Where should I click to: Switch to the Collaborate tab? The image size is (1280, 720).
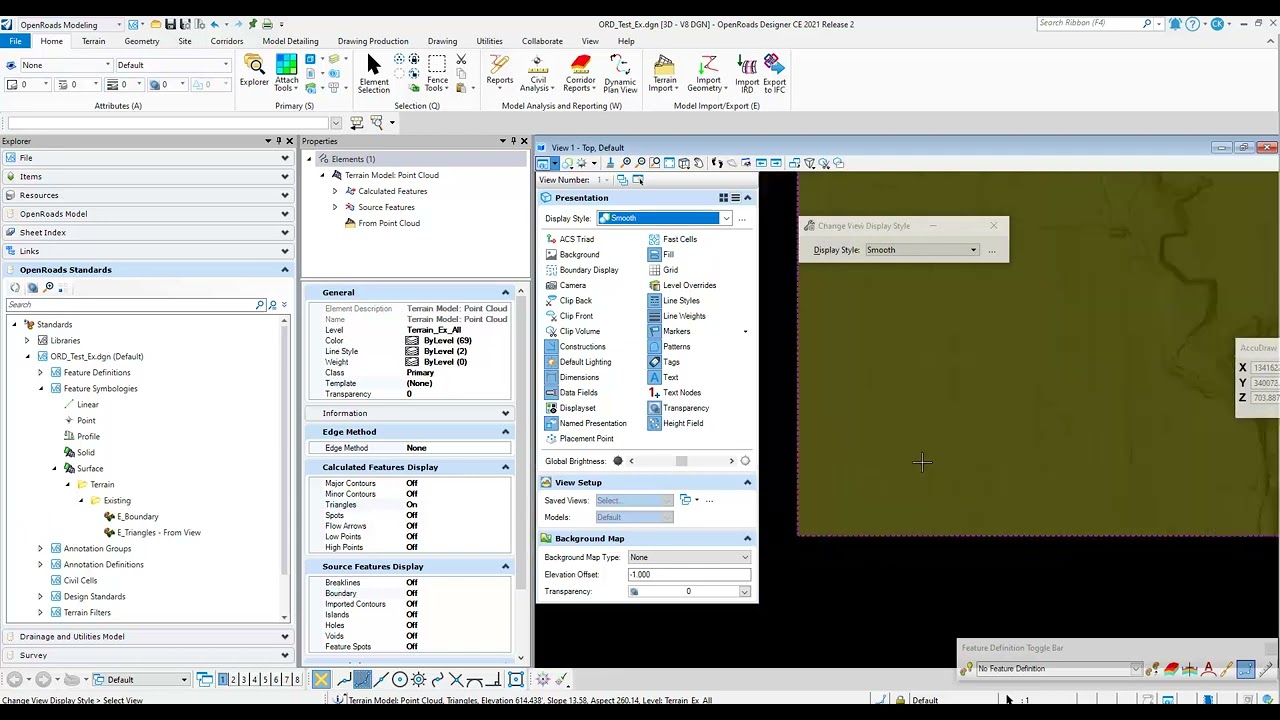pyautogui.click(x=542, y=41)
